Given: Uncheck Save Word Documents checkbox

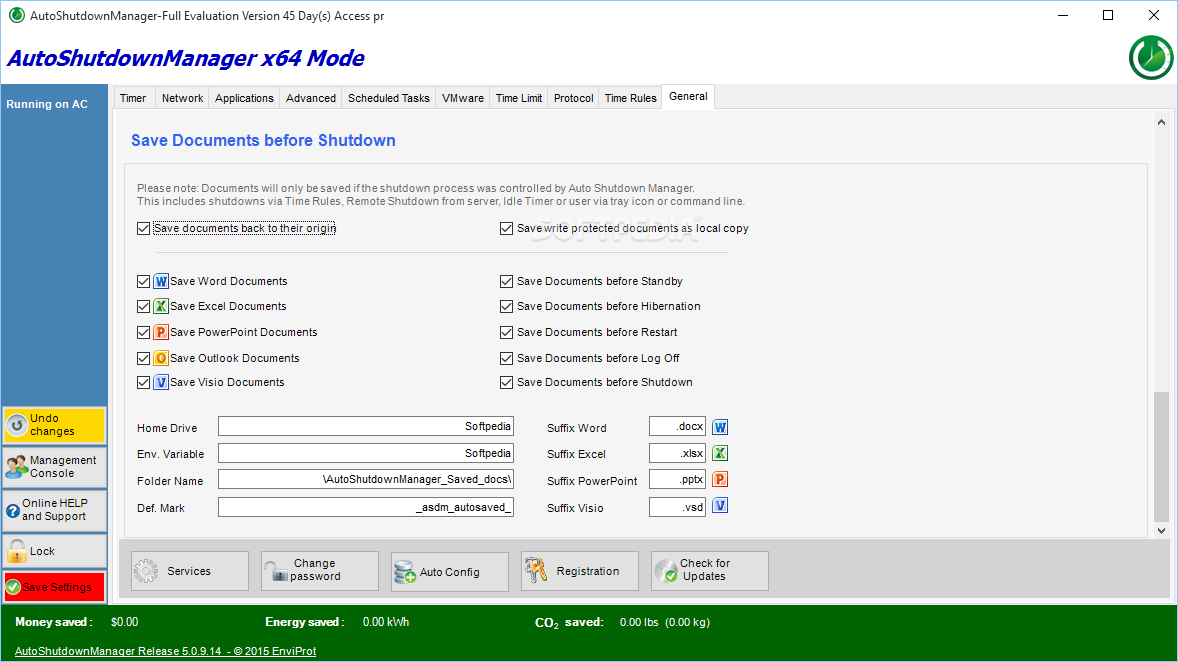Looking at the screenshot, I should coord(143,282).
